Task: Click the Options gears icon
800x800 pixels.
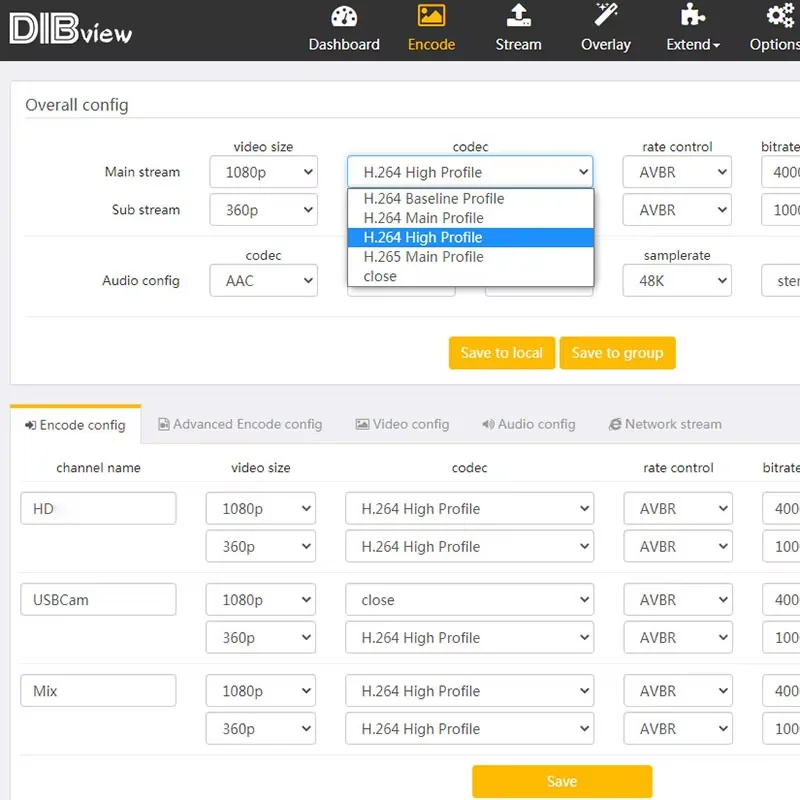Action: (x=780, y=16)
